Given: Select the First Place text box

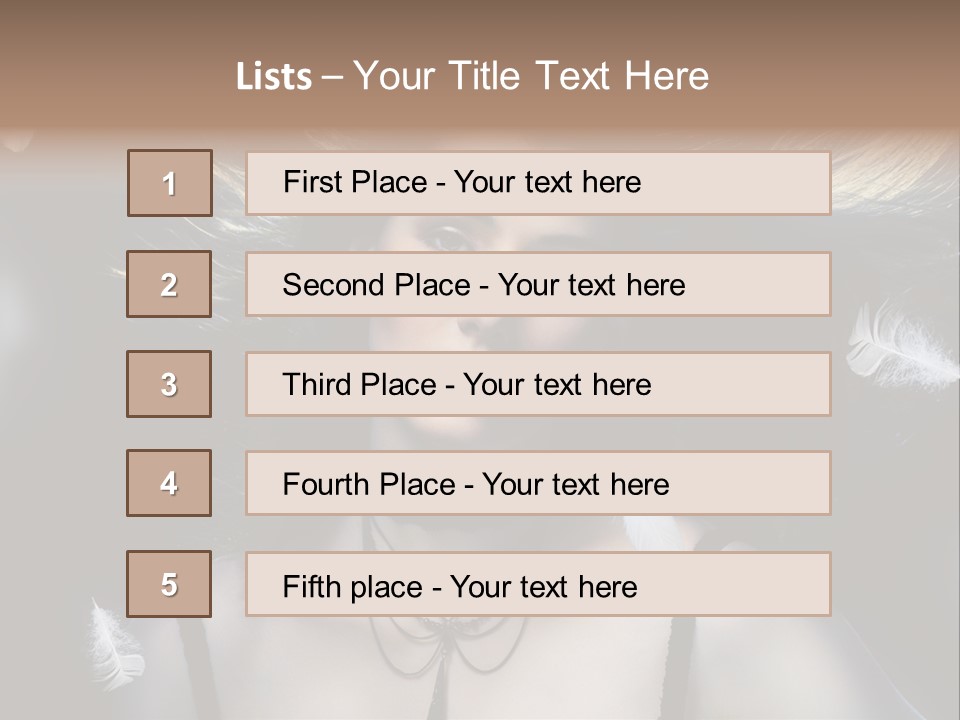Looking at the screenshot, I should [538, 183].
